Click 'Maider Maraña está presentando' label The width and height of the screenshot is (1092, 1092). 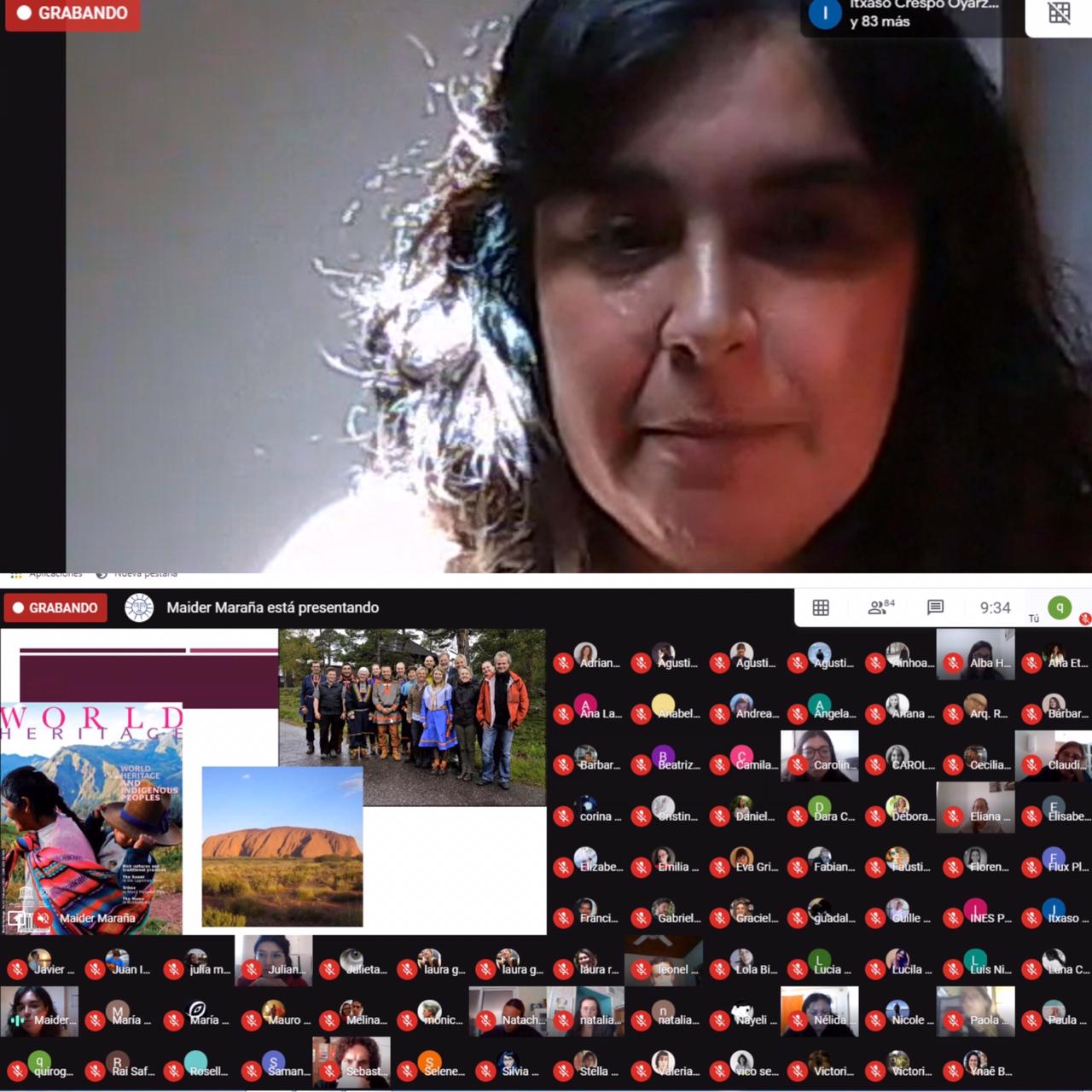coord(272,607)
